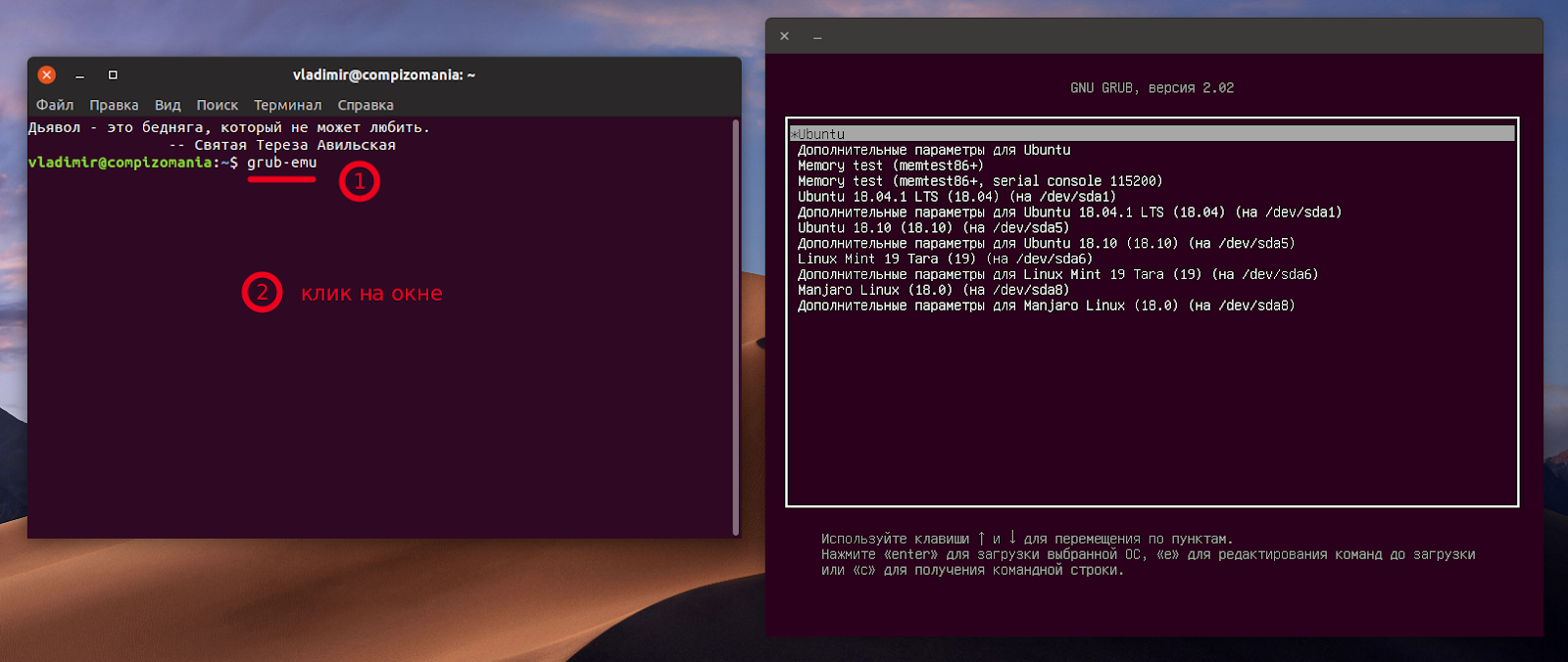Image resolution: width=1568 pixels, height=662 pixels.
Task: Open the Поиск menu
Action: pyautogui.click(x=217, y=105)
